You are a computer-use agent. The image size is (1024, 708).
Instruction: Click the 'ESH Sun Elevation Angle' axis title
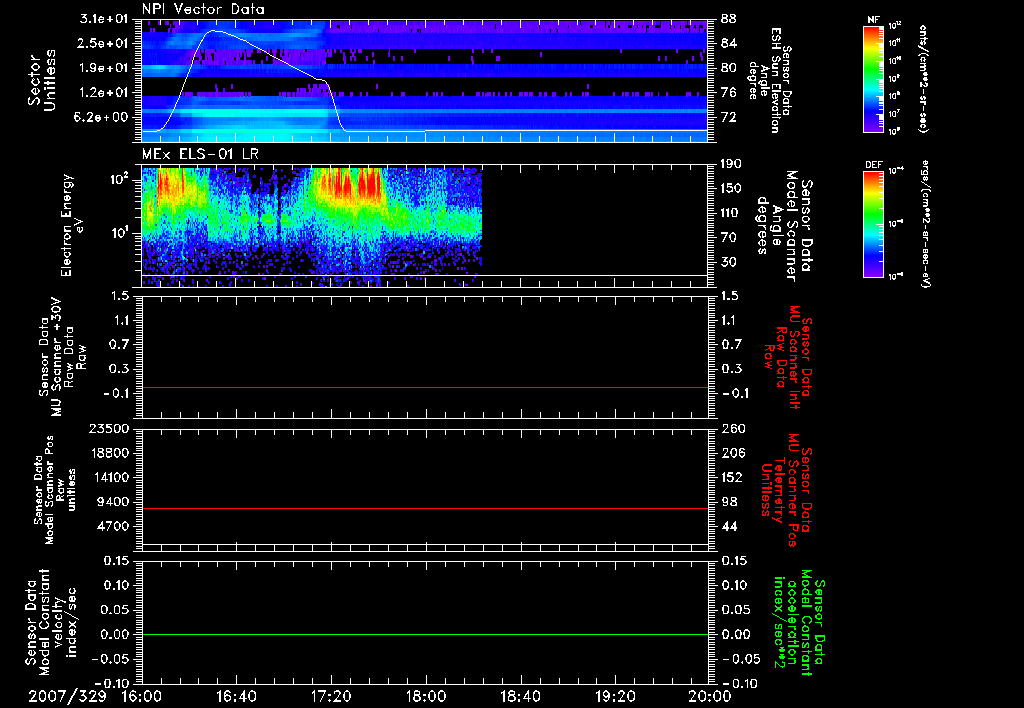point(770,80)
